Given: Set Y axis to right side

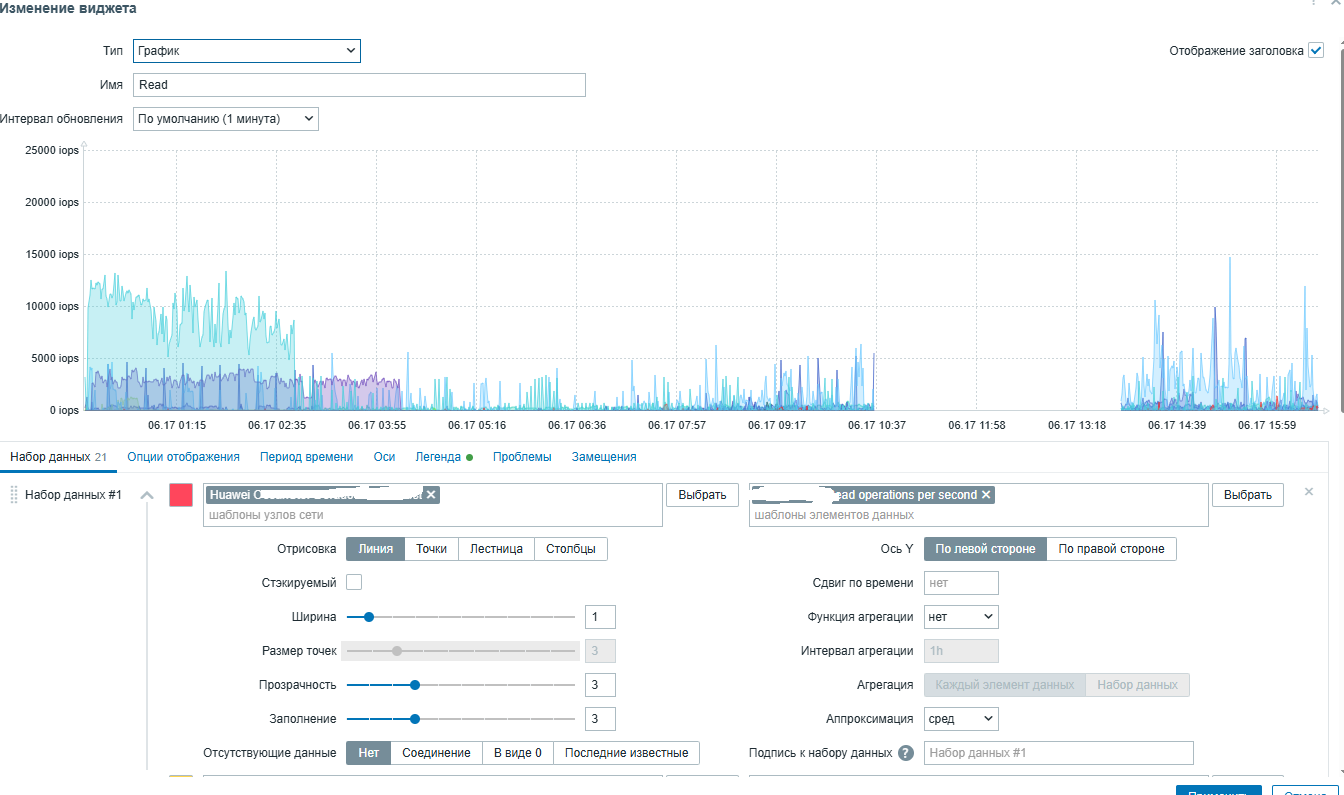Looking at the screenshot, I should (1112, 549).
